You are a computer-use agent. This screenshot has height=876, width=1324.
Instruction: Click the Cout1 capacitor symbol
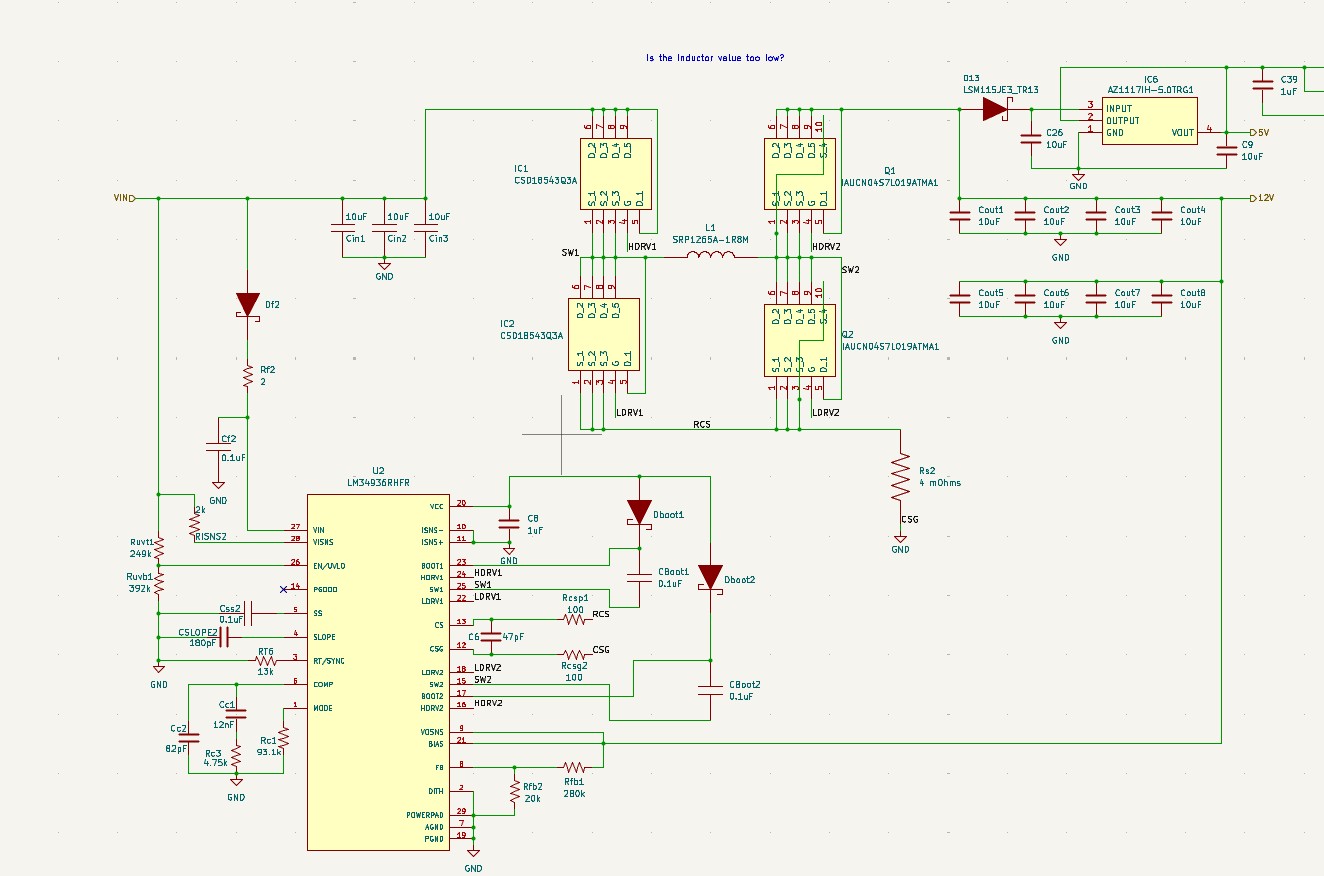coord(960,215)
